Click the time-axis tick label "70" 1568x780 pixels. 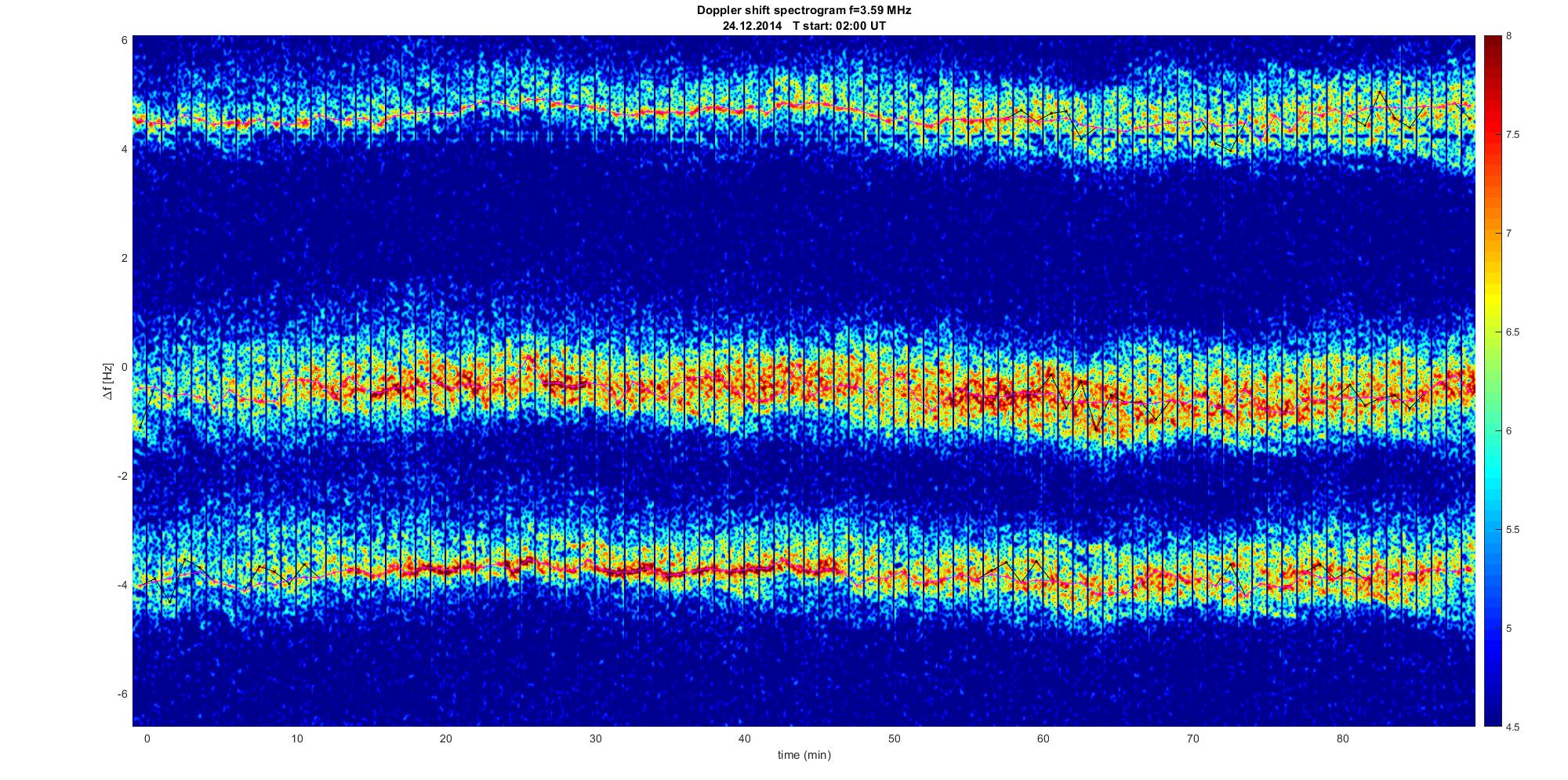[1193, 738]
